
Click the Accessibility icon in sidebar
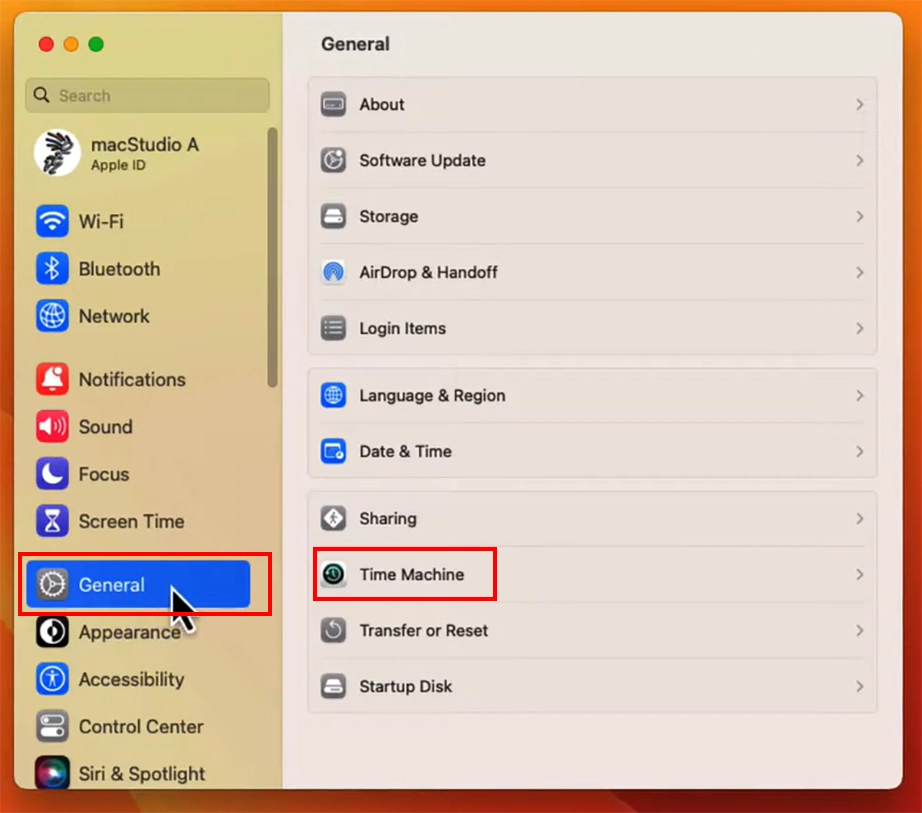click(x=52, y=679)
